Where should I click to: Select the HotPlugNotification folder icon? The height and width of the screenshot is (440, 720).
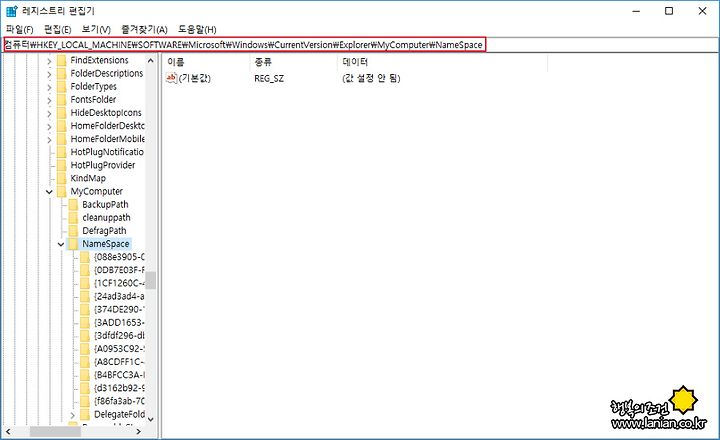pos(62,152)
